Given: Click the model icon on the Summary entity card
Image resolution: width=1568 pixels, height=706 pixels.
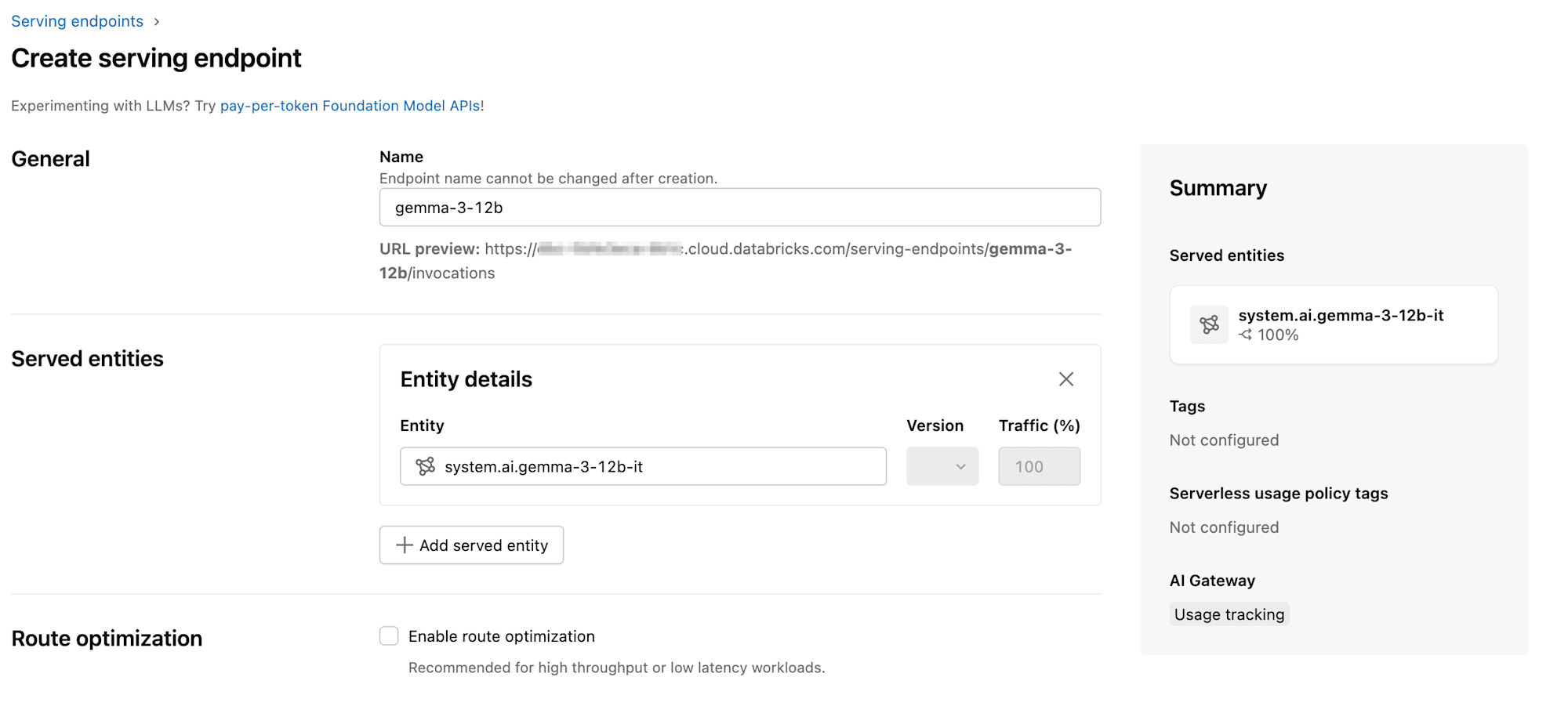Looking at the screenshot, I should click(1209, 324).
